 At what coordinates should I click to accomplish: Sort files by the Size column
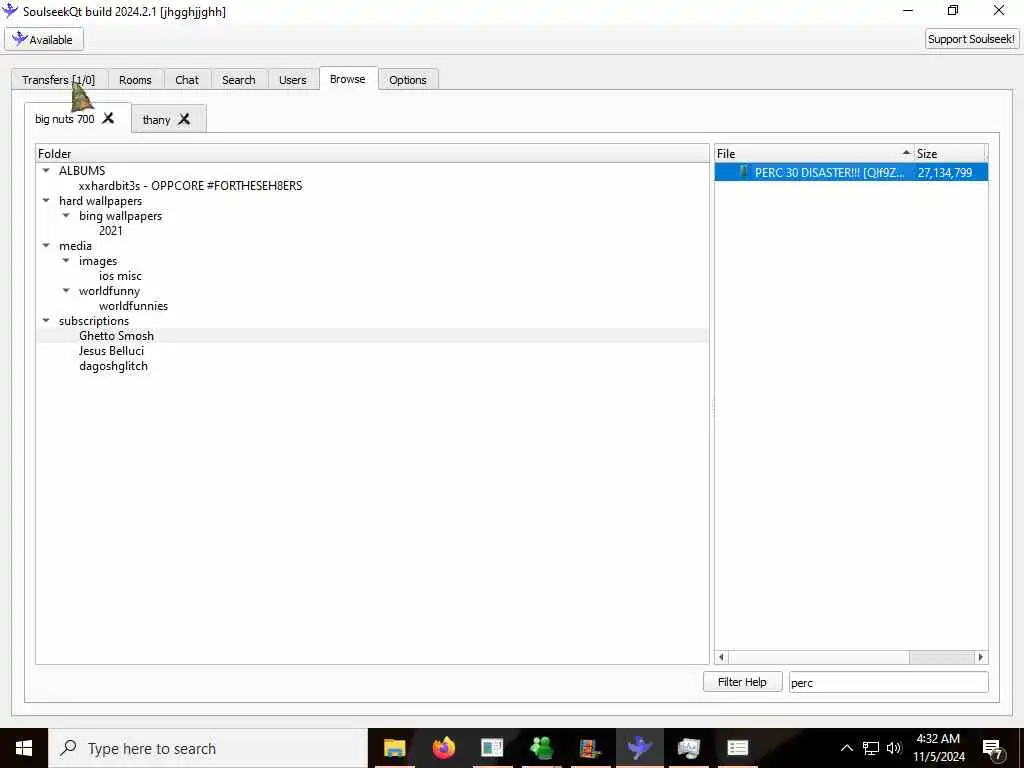[x=950, y=153]
